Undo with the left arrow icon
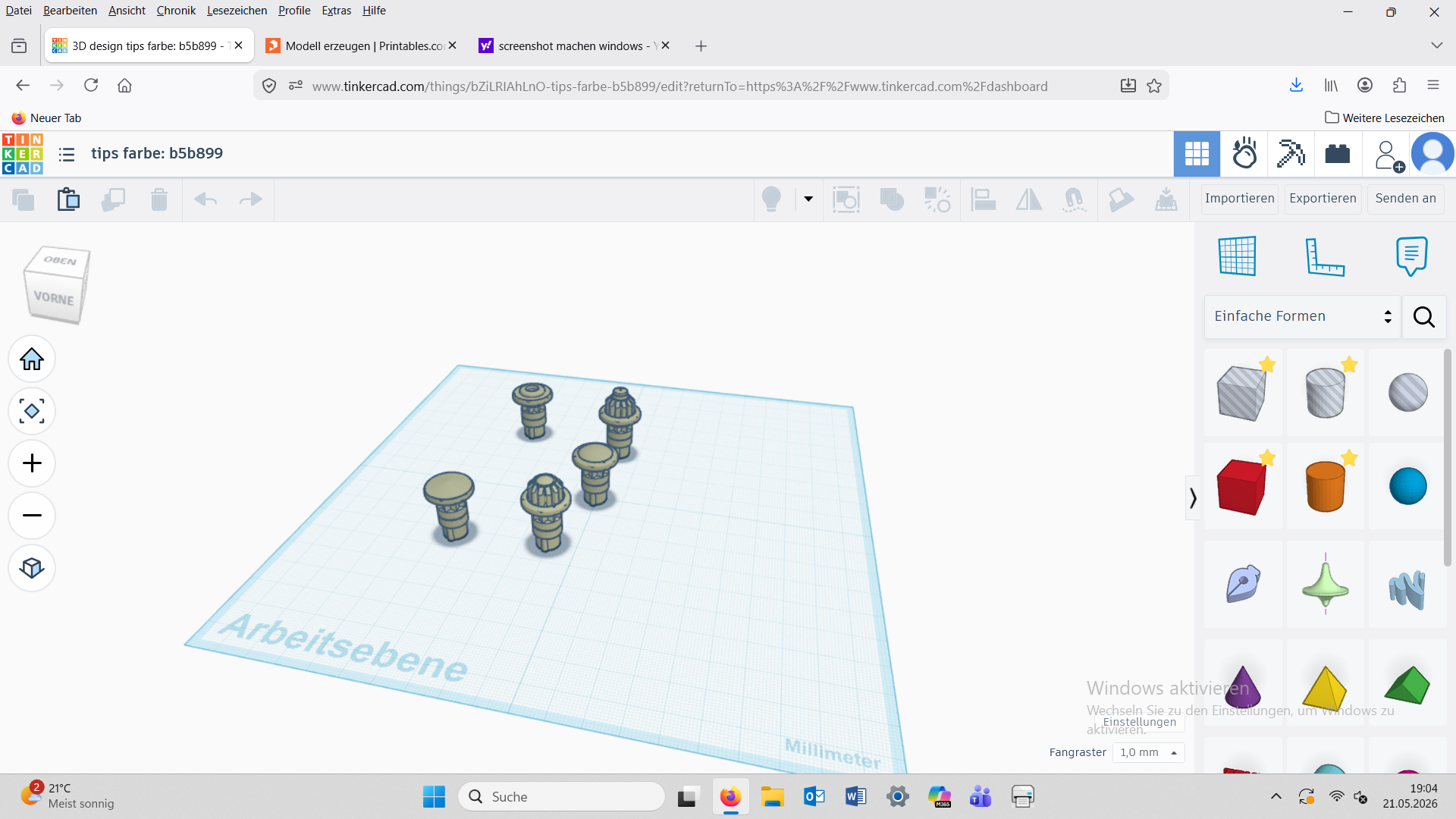1456x819 pixels. (x=206, y=199)
